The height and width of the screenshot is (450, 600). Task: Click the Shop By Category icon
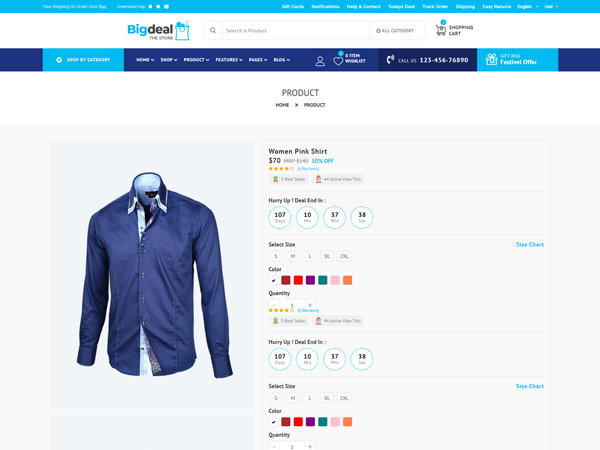(x=59, y=60)
